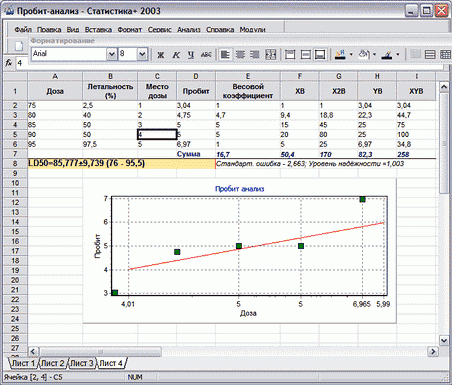Align cell text to the left

[225, 55]
